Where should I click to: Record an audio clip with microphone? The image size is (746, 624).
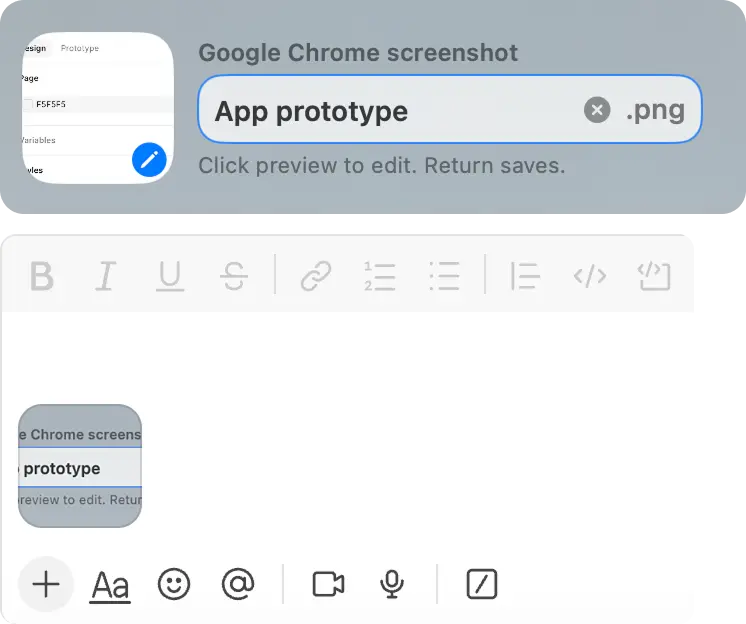click(x=392, y=584)
